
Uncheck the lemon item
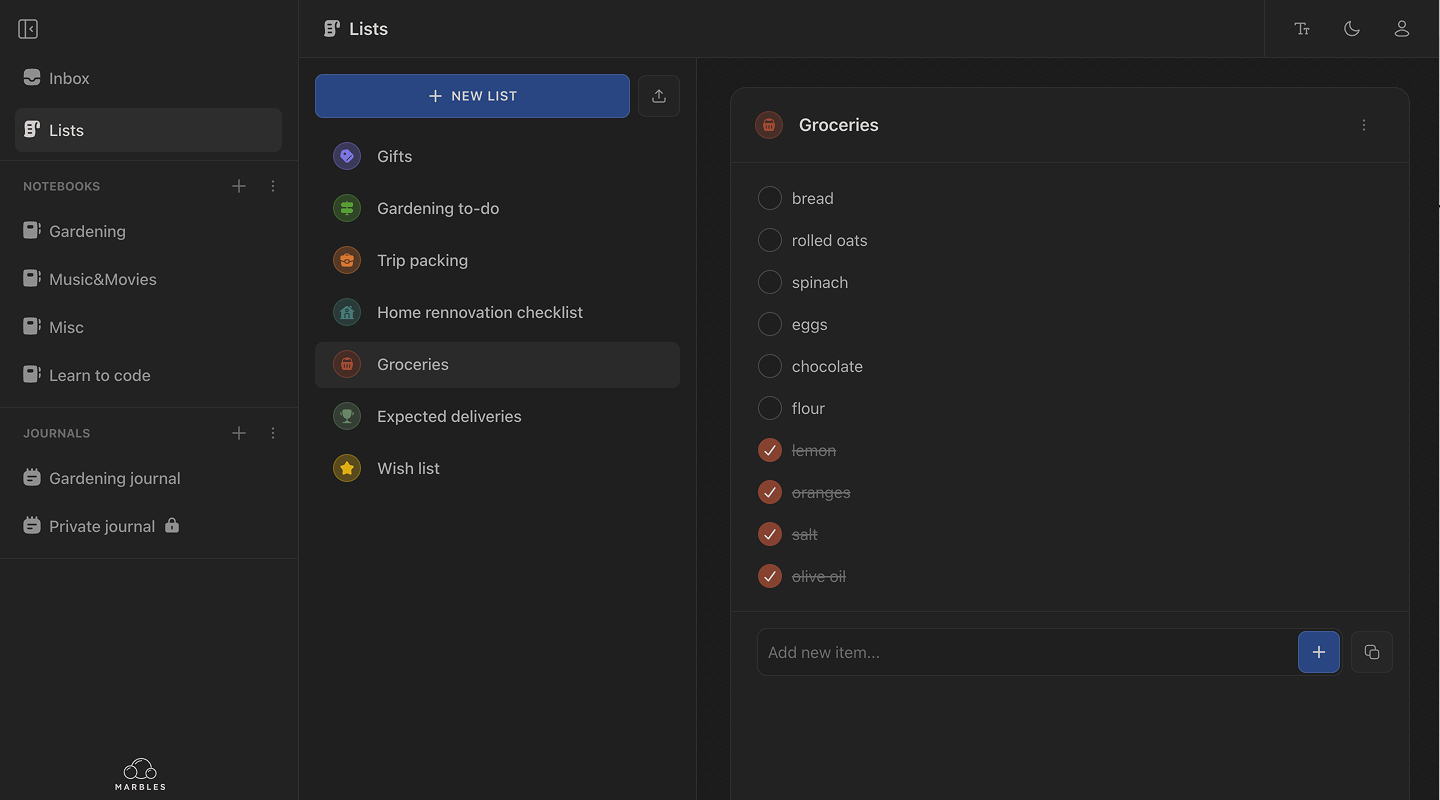(769, 449)
